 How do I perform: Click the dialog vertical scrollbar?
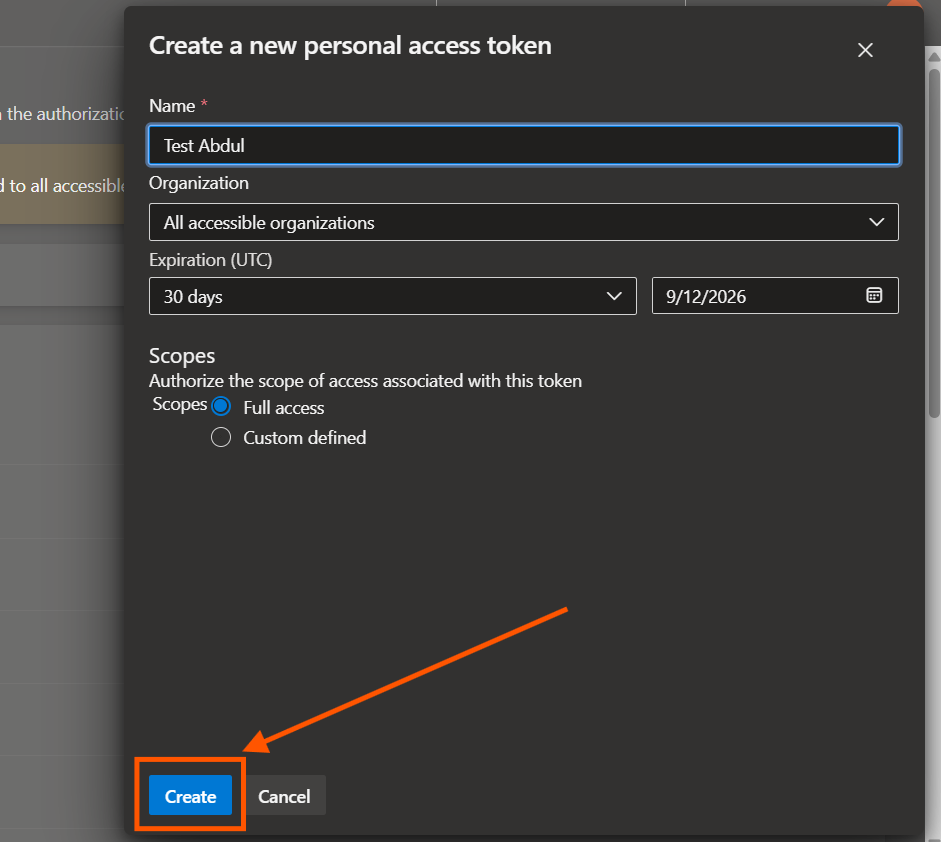pyautogui.click(x=934, y=243)
